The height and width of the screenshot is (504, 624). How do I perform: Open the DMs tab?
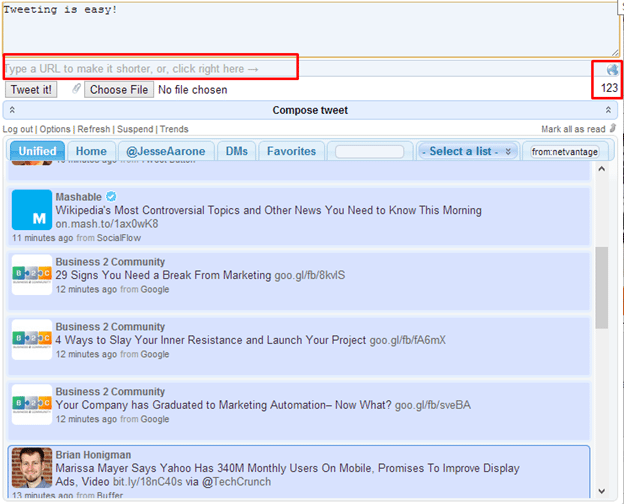click(x=237, y=151)
